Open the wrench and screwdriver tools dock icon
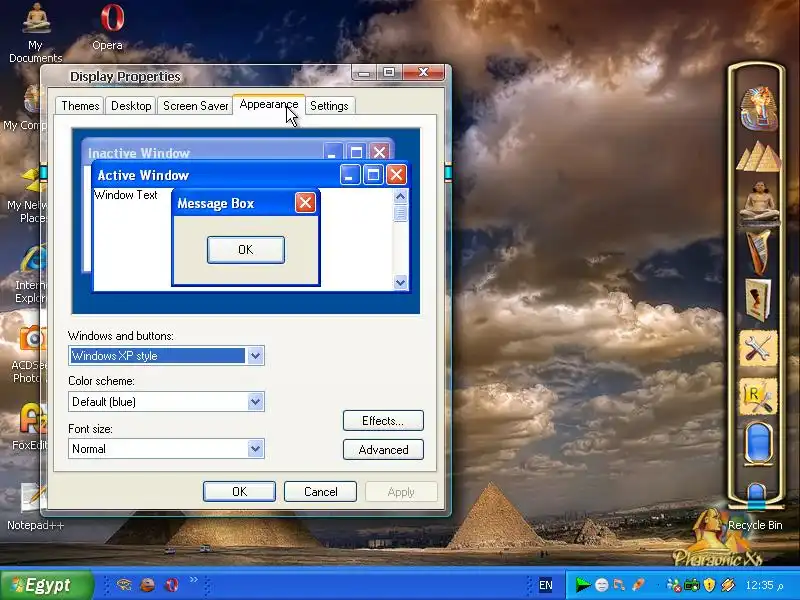The width and height of the screenshot is (800, 600). click(x=758, y=349)
